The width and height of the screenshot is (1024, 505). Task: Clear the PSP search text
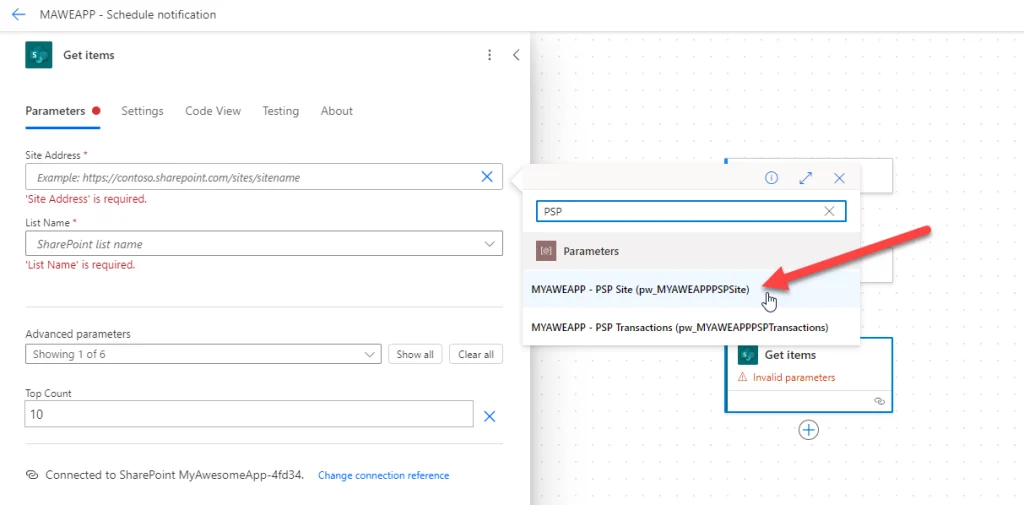coord(829,211)
